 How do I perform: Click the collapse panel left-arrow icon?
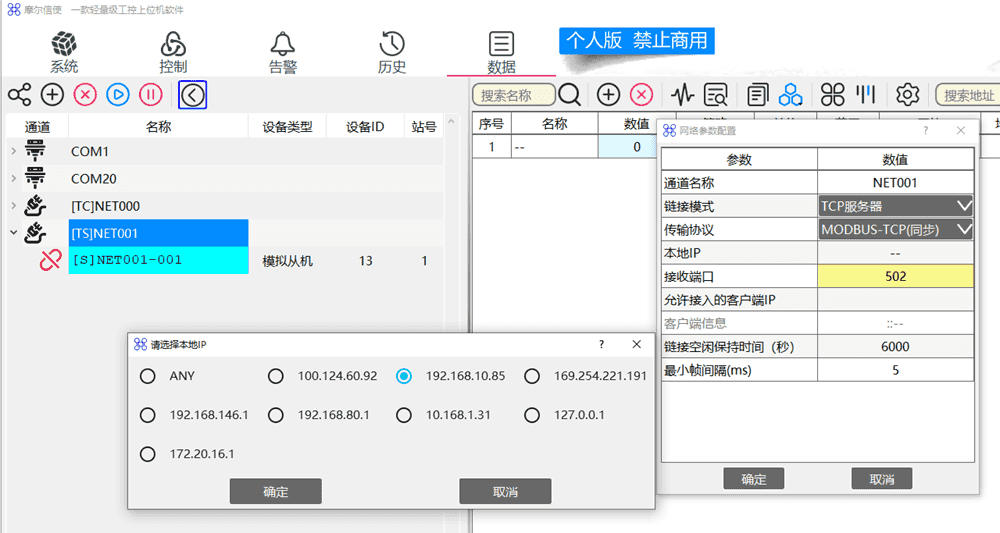coord(192,95)
